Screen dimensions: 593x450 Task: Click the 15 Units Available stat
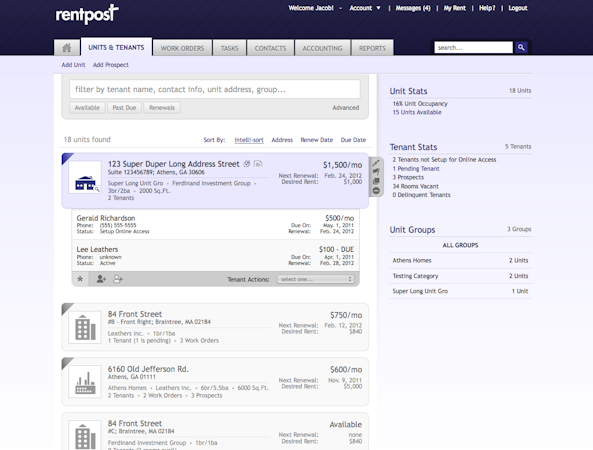[x=417, y=112]
